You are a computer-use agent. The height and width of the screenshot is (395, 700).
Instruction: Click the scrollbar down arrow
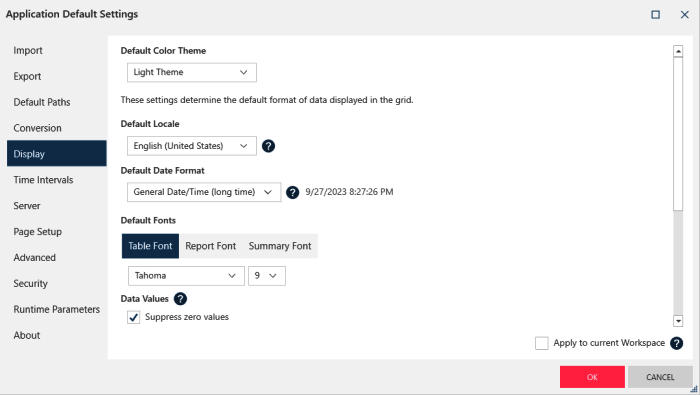678,320
